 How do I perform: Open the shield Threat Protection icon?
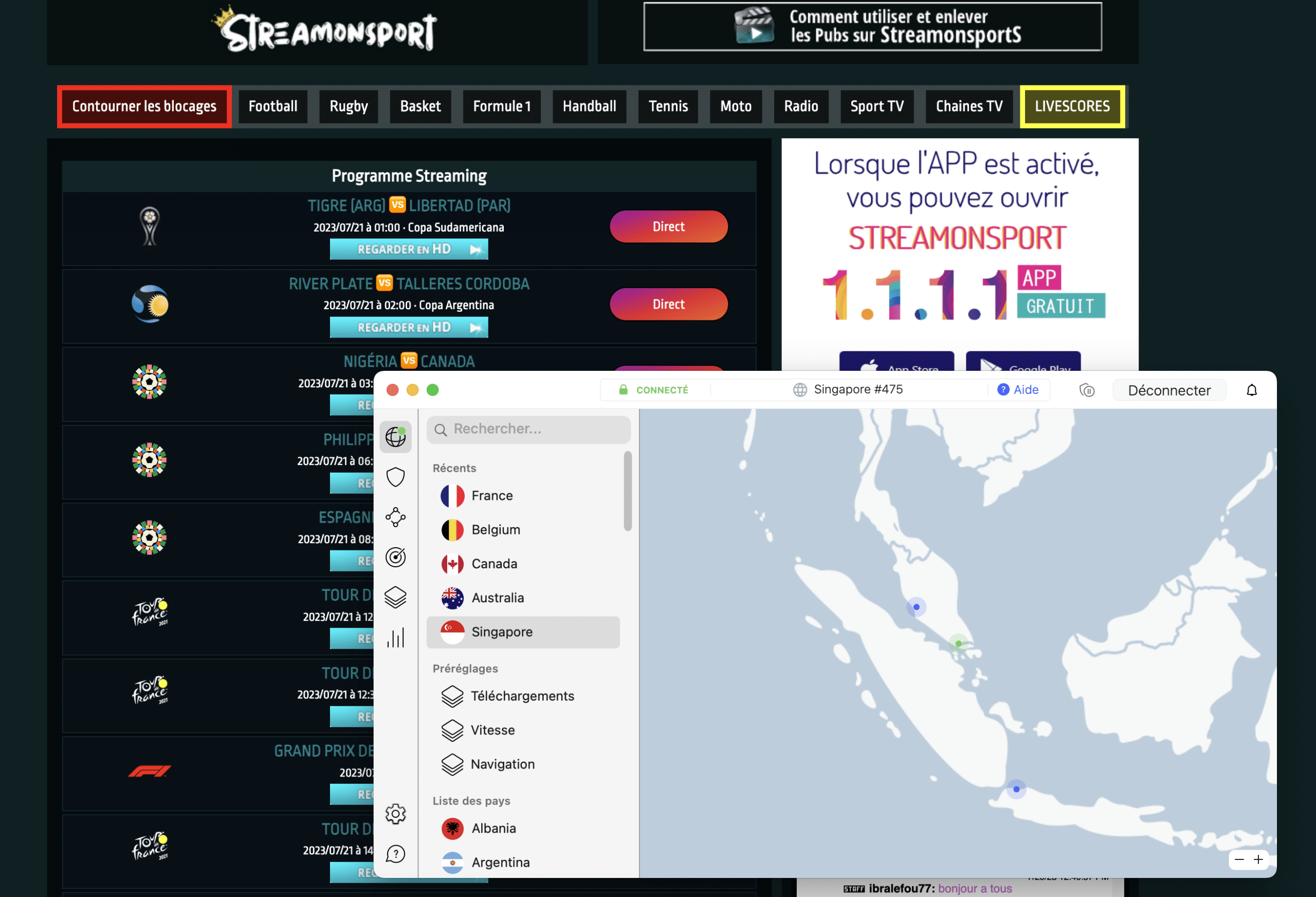click(395, 477)
